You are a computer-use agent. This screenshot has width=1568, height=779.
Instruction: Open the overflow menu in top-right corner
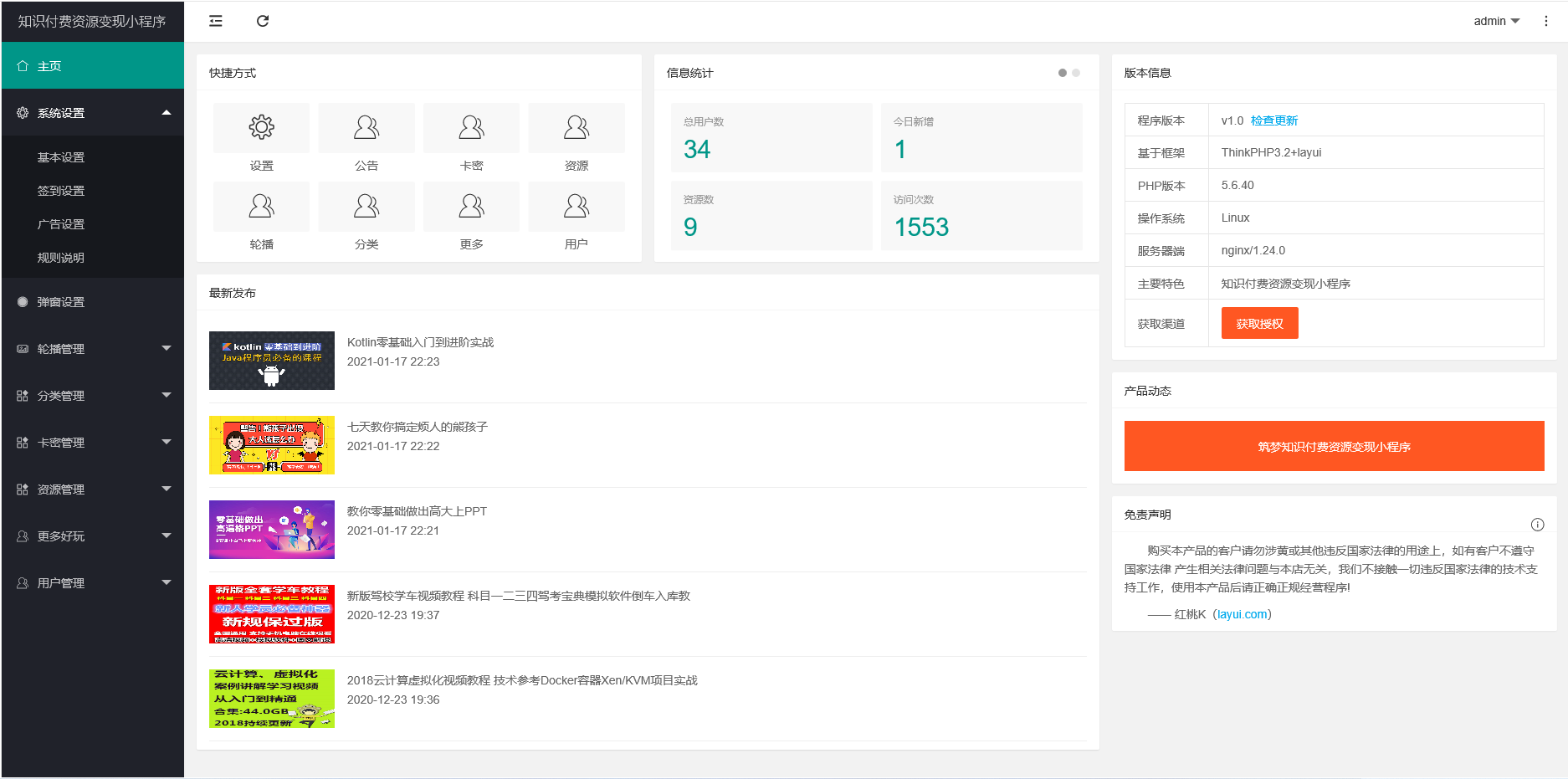point(1546,21)
